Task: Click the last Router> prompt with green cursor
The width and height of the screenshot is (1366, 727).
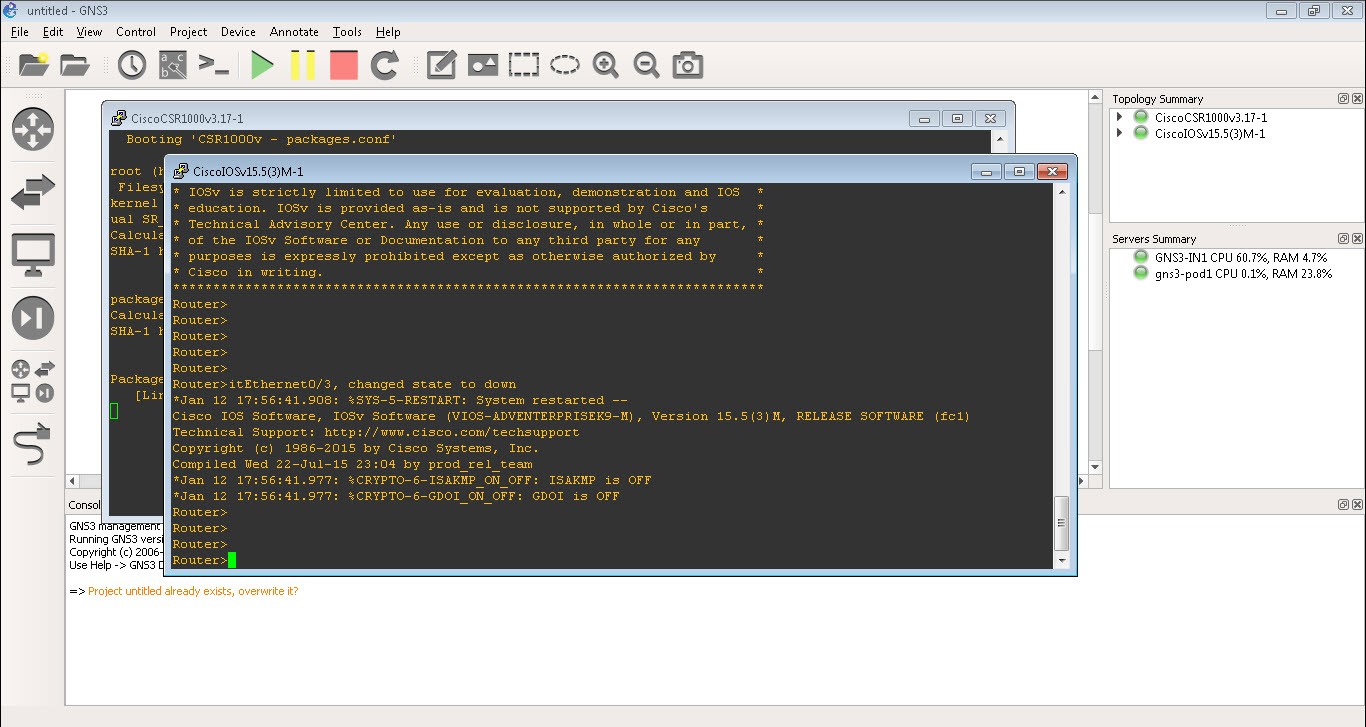Action: [204, 560]
